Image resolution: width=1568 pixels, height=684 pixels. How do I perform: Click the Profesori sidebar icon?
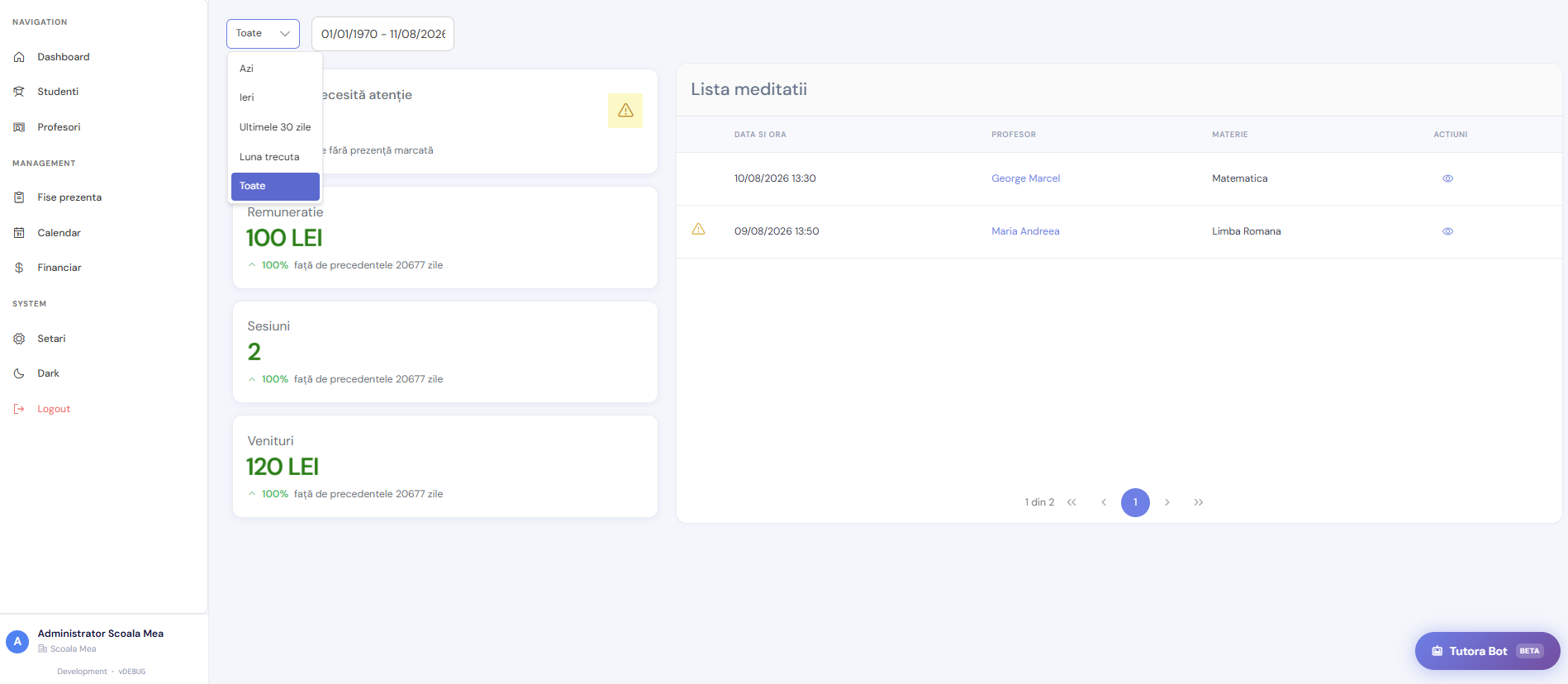point(19,127)
